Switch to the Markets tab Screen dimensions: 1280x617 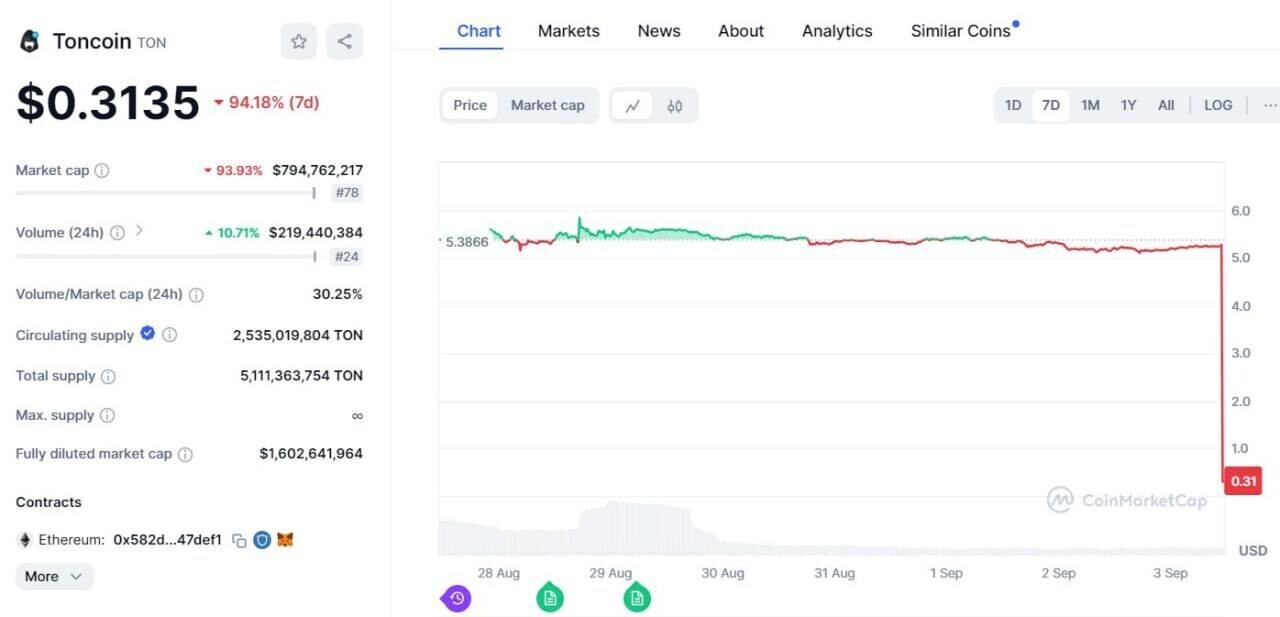(x=568, y=31)
